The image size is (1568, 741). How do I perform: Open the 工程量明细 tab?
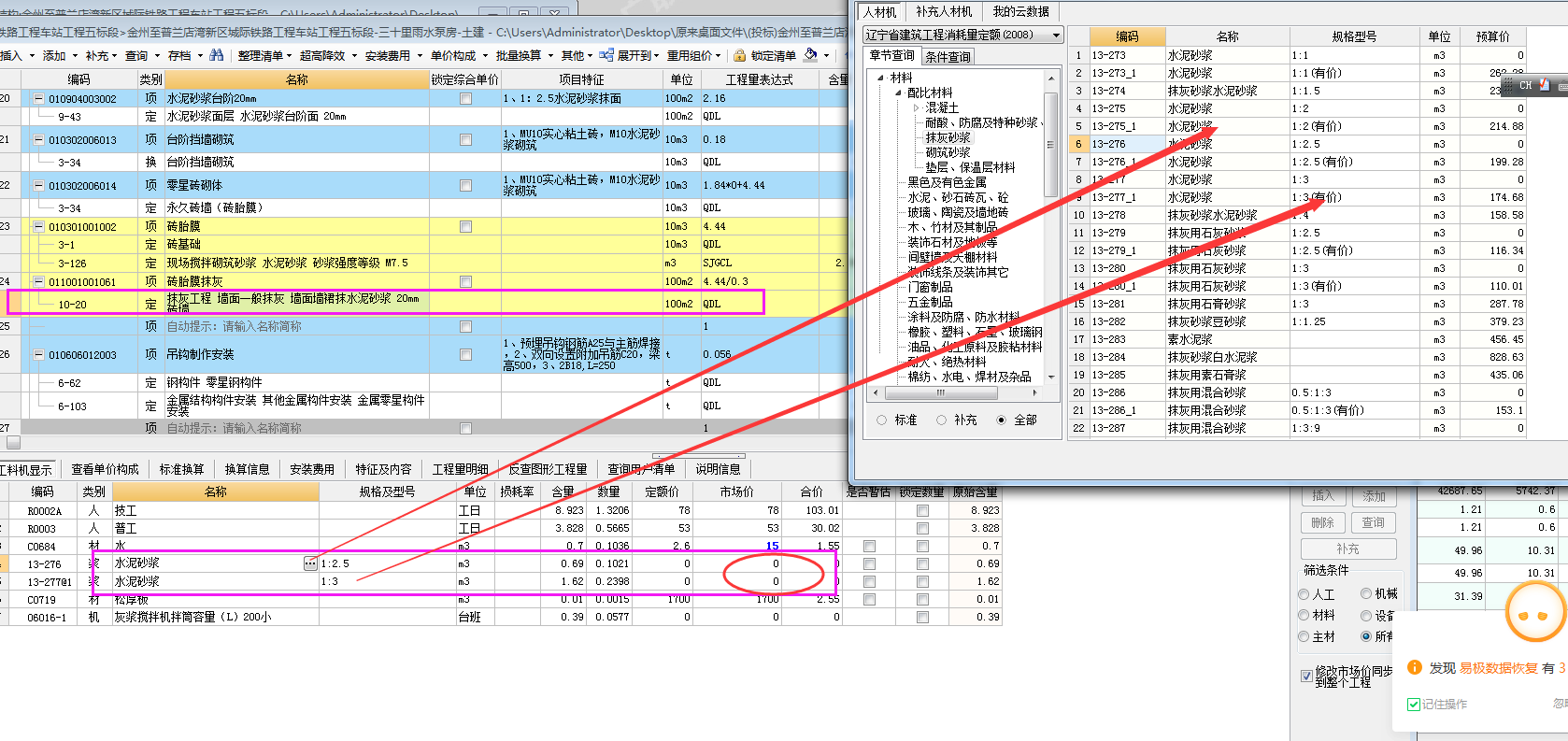click(x=460, y=469)
